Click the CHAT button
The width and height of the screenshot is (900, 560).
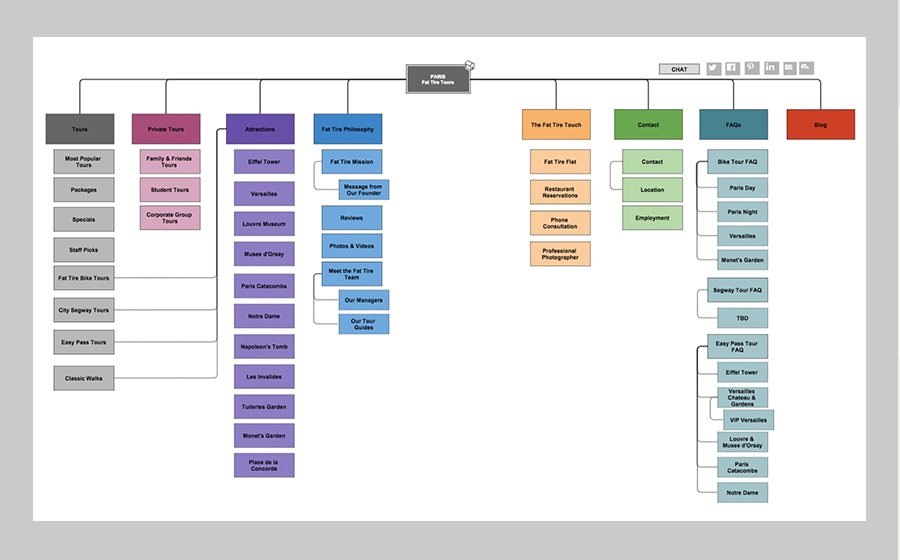679,69
